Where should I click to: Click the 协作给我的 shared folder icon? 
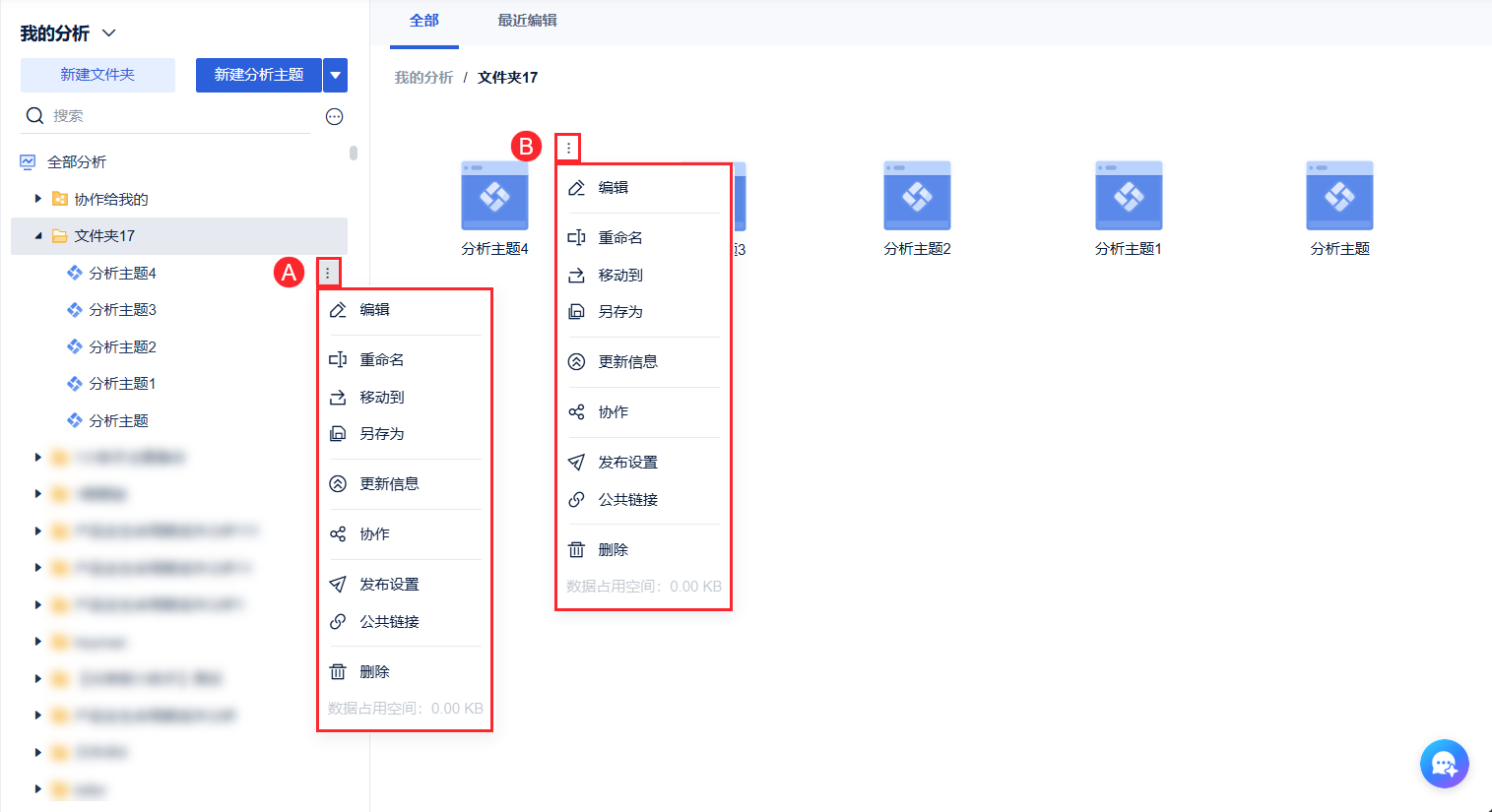[x=59, y=199]
